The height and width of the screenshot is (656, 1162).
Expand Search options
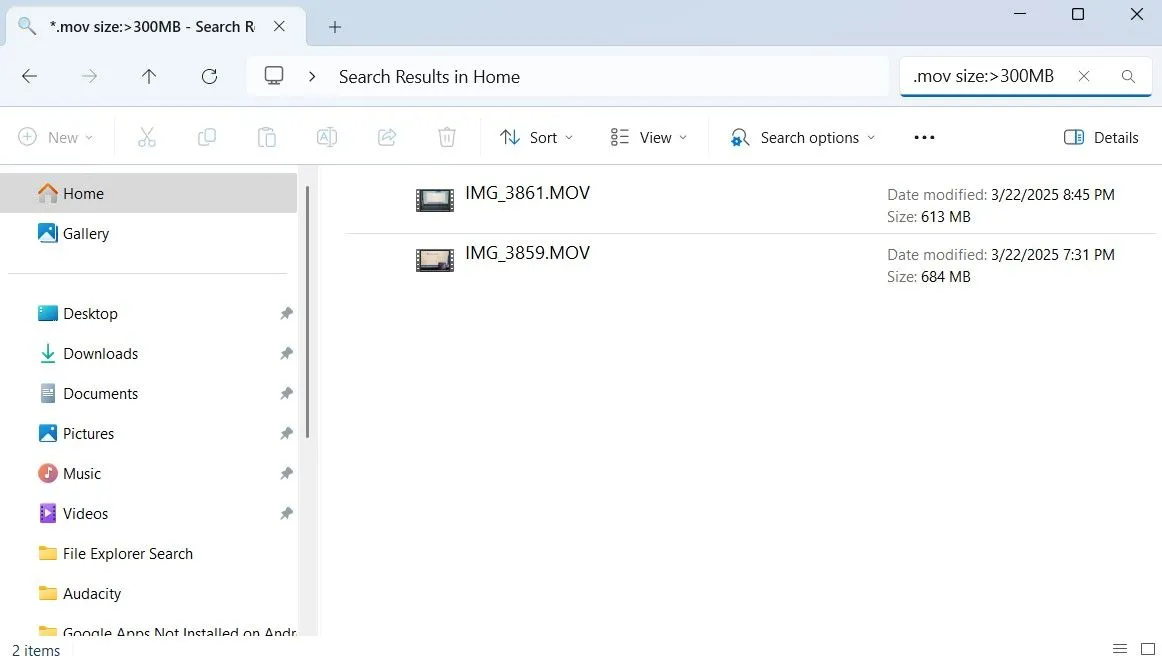801,137
